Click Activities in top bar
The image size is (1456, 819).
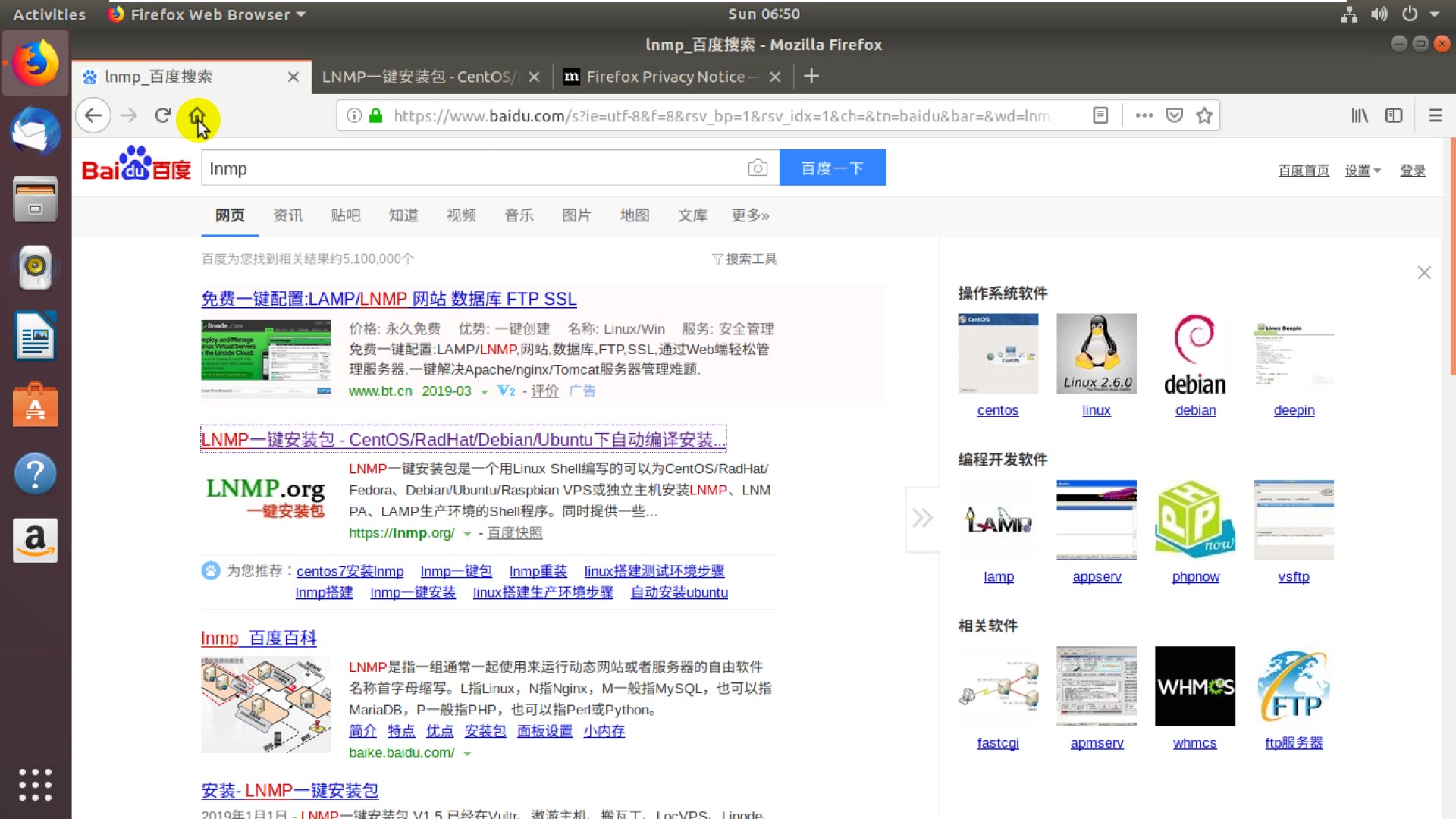coord(49,14)
